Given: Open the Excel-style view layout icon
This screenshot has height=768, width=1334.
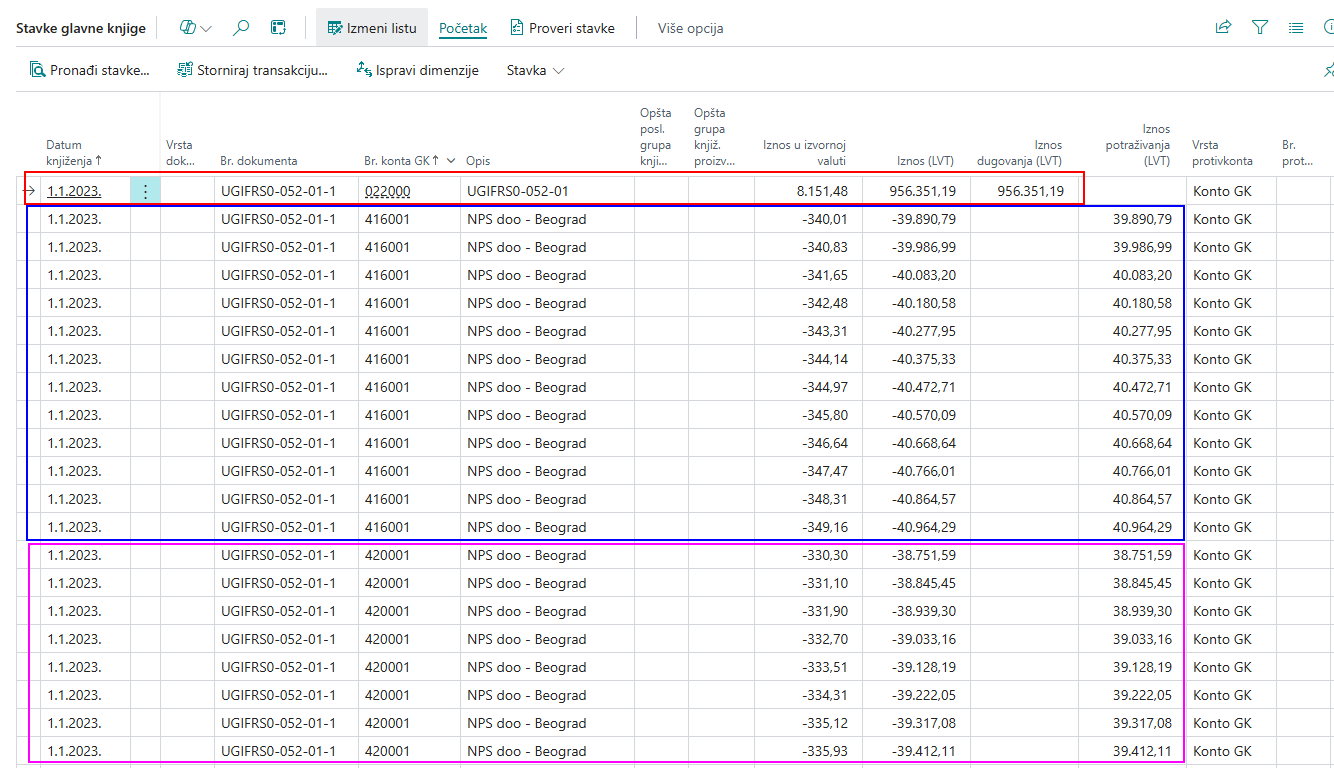Looking at the screenshot, I should (279, 28).
